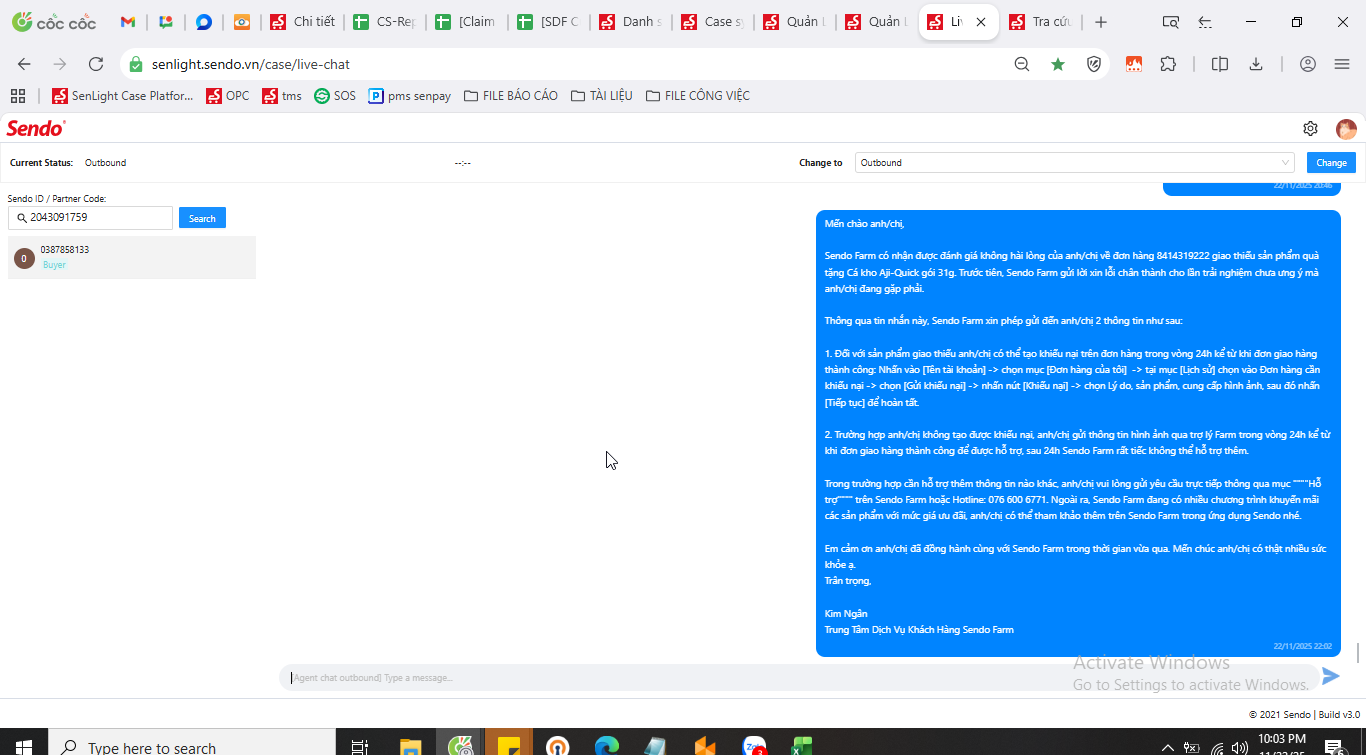This screenshot has width=1366, height=755.
Task: Open the agent profile avatar menu
Action: pos(1346,129)
